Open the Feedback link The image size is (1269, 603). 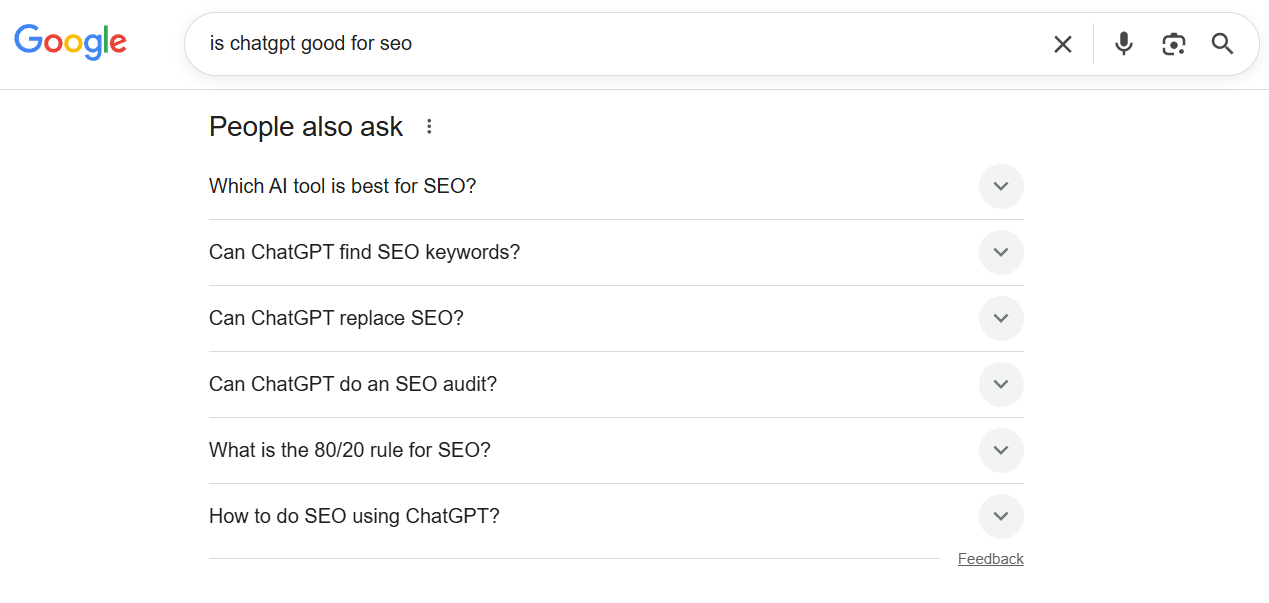[990, 558]
